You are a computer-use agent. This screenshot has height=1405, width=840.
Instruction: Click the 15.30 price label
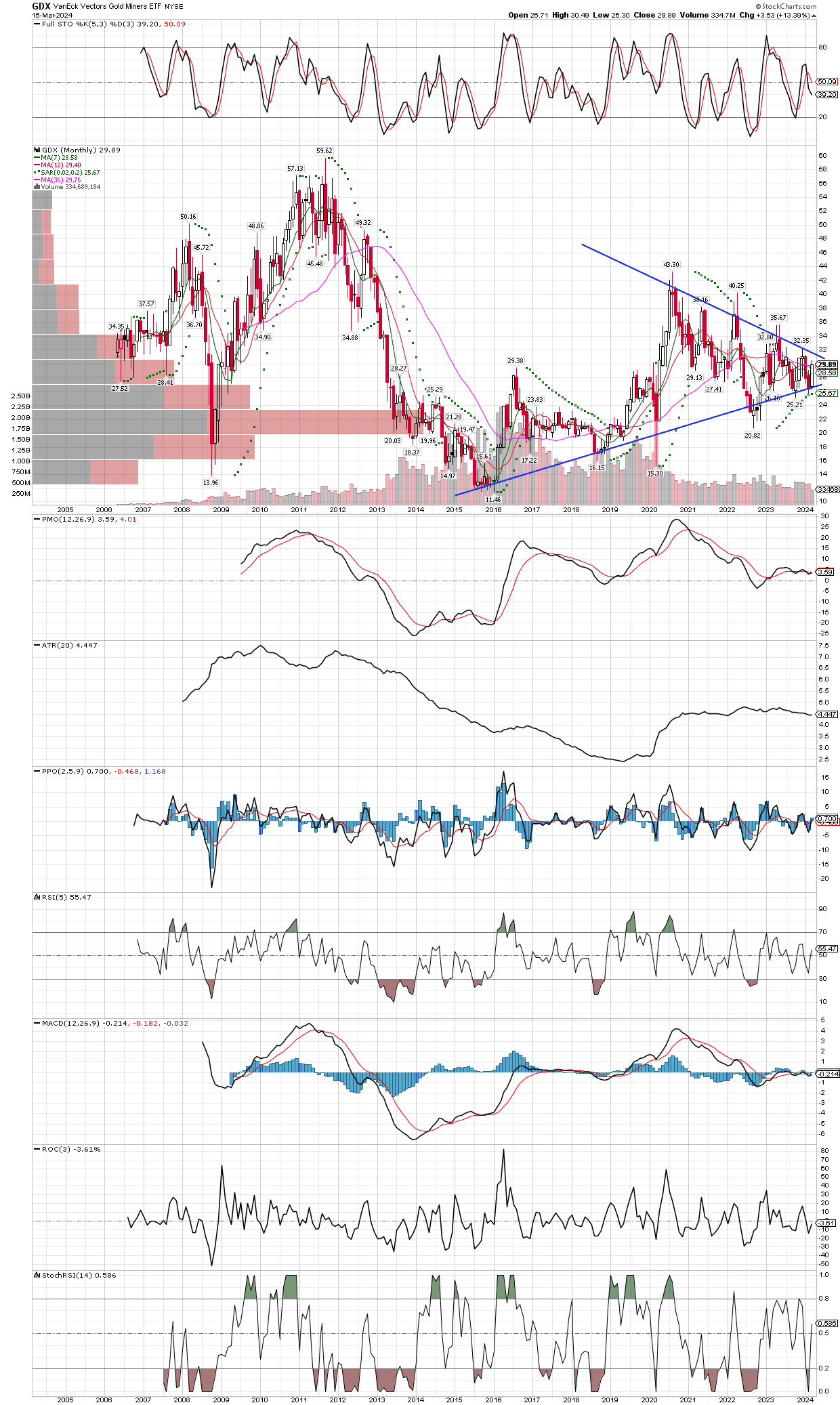655,474
